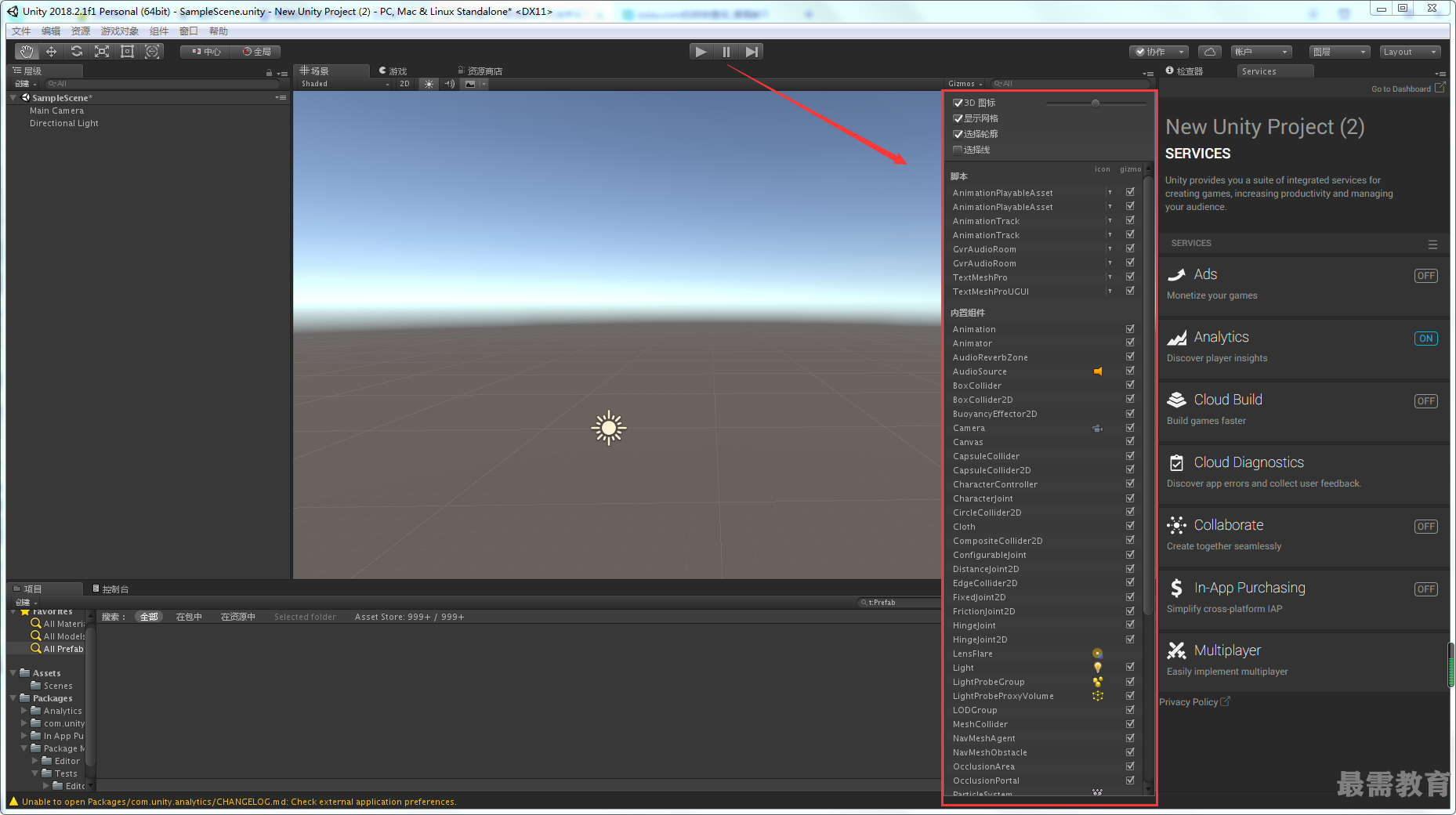Toggle the 2D scene view button

(x=404, y=84)
